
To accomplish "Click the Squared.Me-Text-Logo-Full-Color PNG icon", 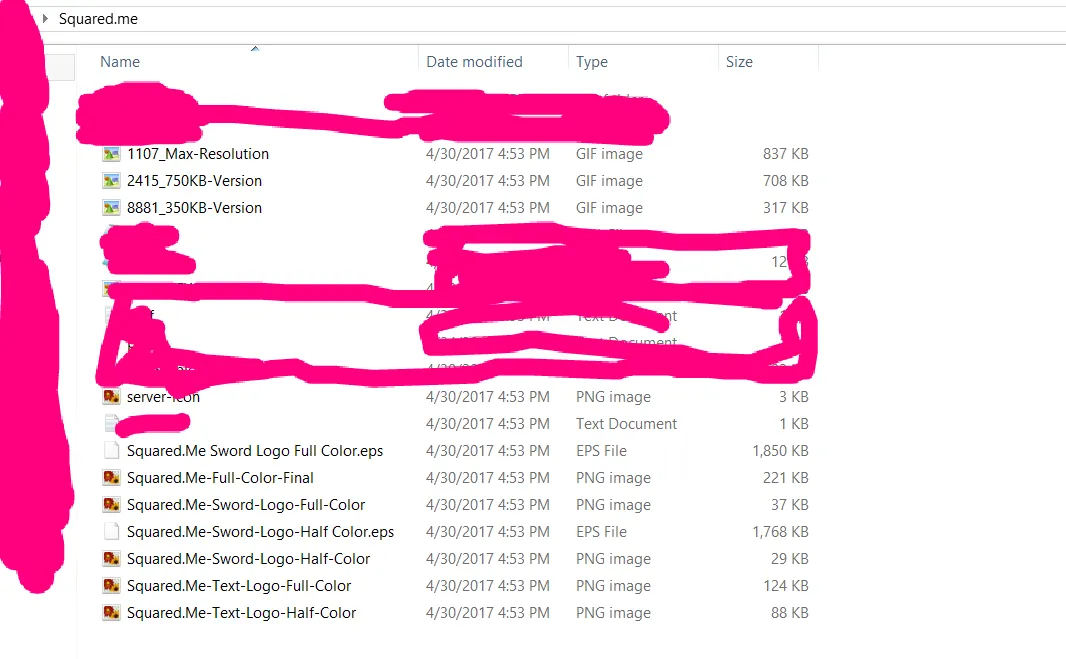I will (111, 586).
